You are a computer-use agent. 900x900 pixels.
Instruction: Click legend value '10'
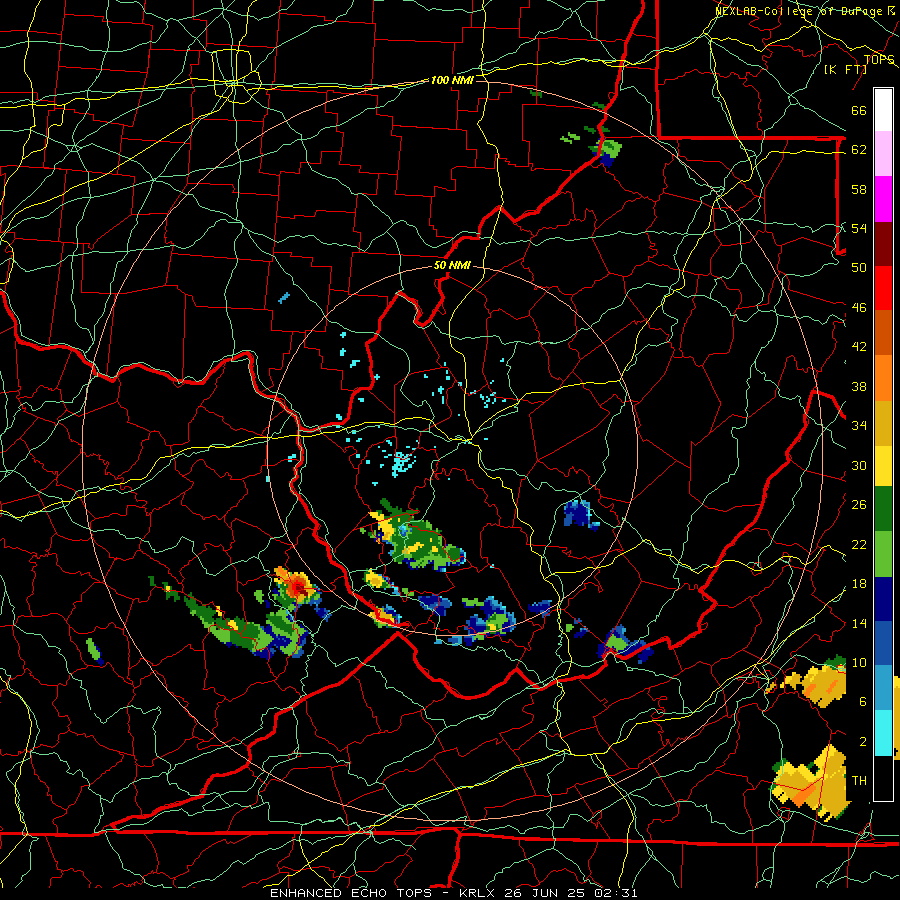(859, 663)
